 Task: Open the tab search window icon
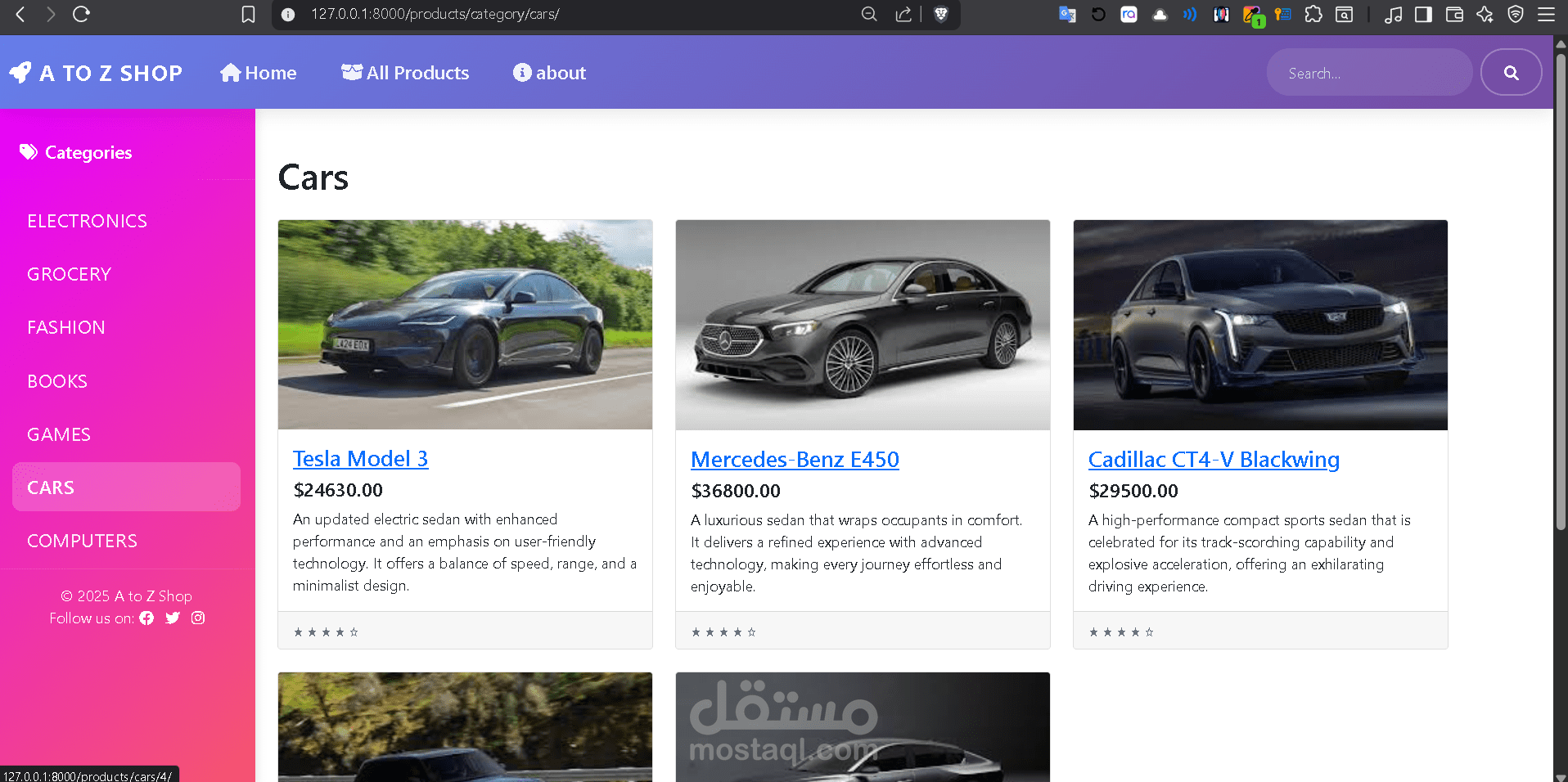click(1344, 14)
